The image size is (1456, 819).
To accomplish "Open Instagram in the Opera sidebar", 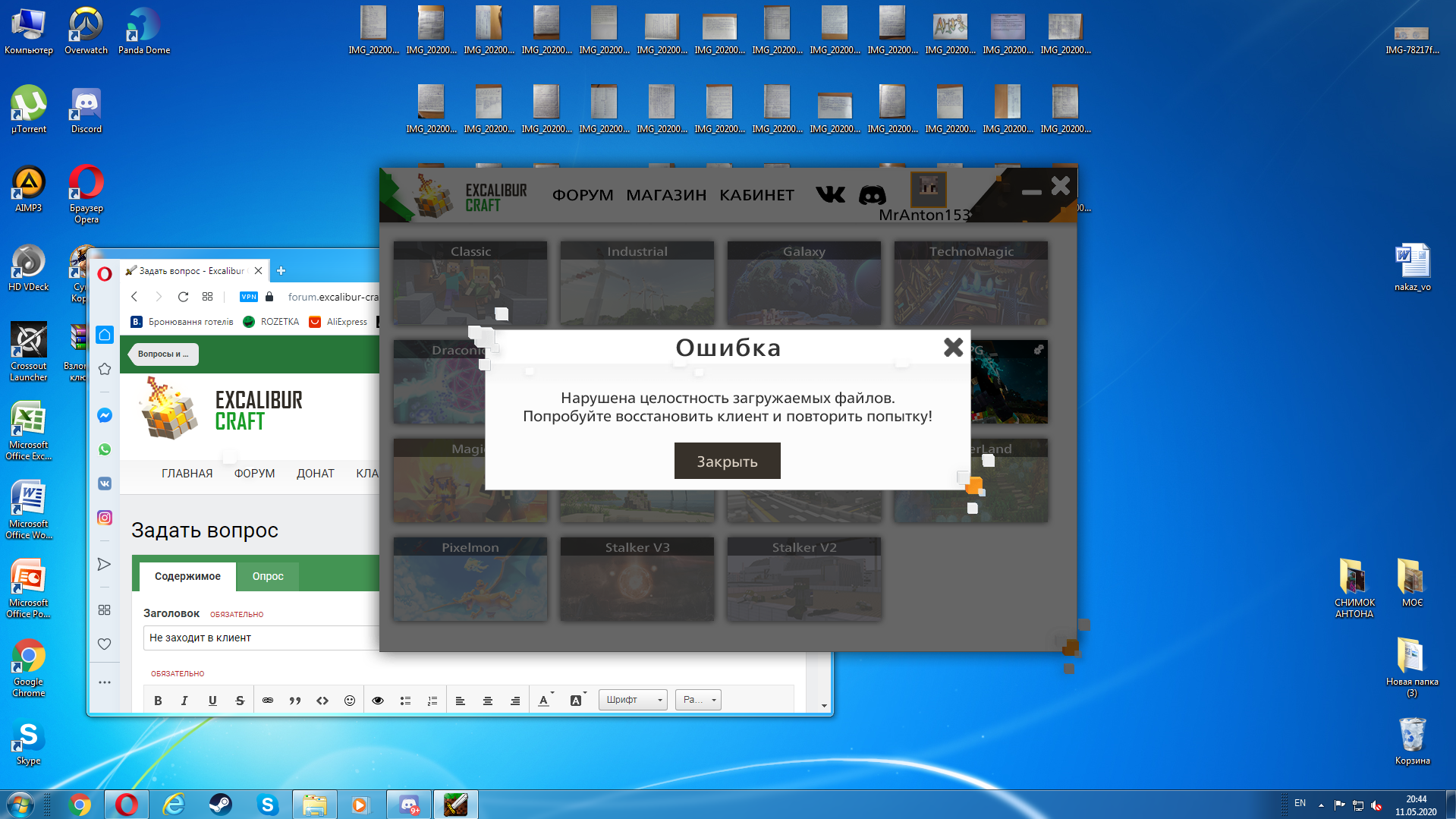I will [x=105, y=518].
